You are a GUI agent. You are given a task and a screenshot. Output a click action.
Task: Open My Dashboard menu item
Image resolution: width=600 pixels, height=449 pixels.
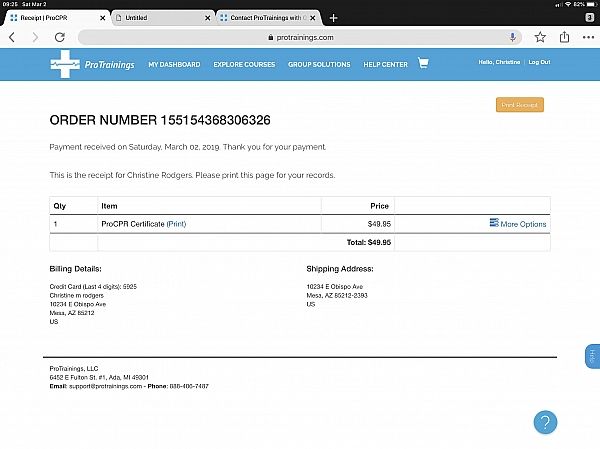174,64
